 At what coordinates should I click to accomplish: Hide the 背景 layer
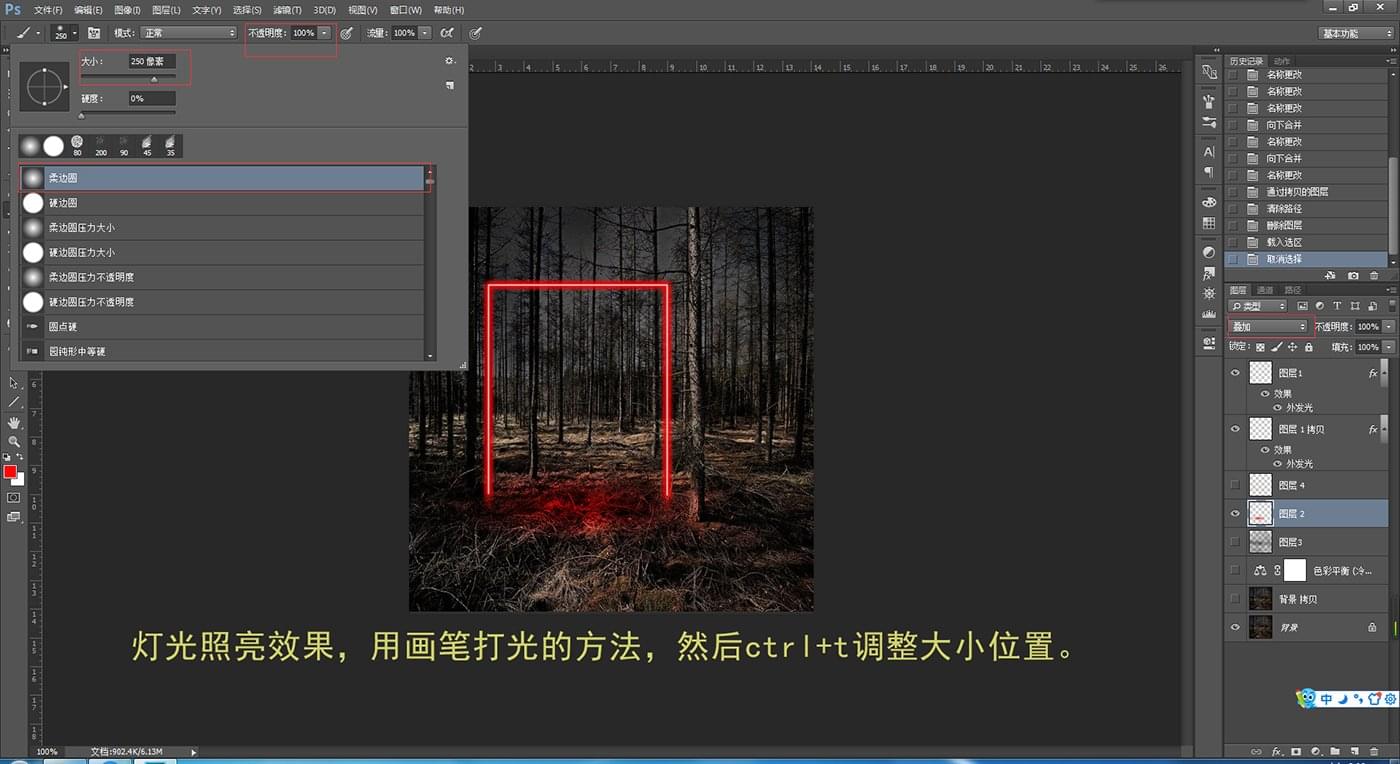coord(1235,627)
